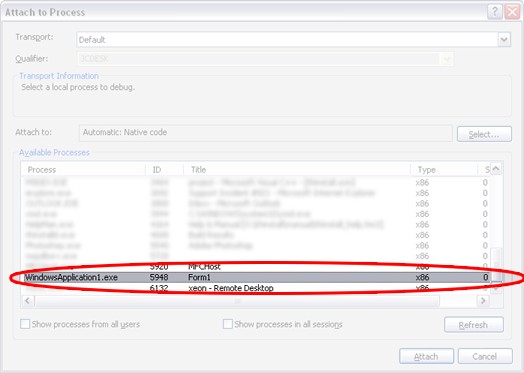Enable Show processes from all users
Screen dimensions: 524x373
(25, 324)
